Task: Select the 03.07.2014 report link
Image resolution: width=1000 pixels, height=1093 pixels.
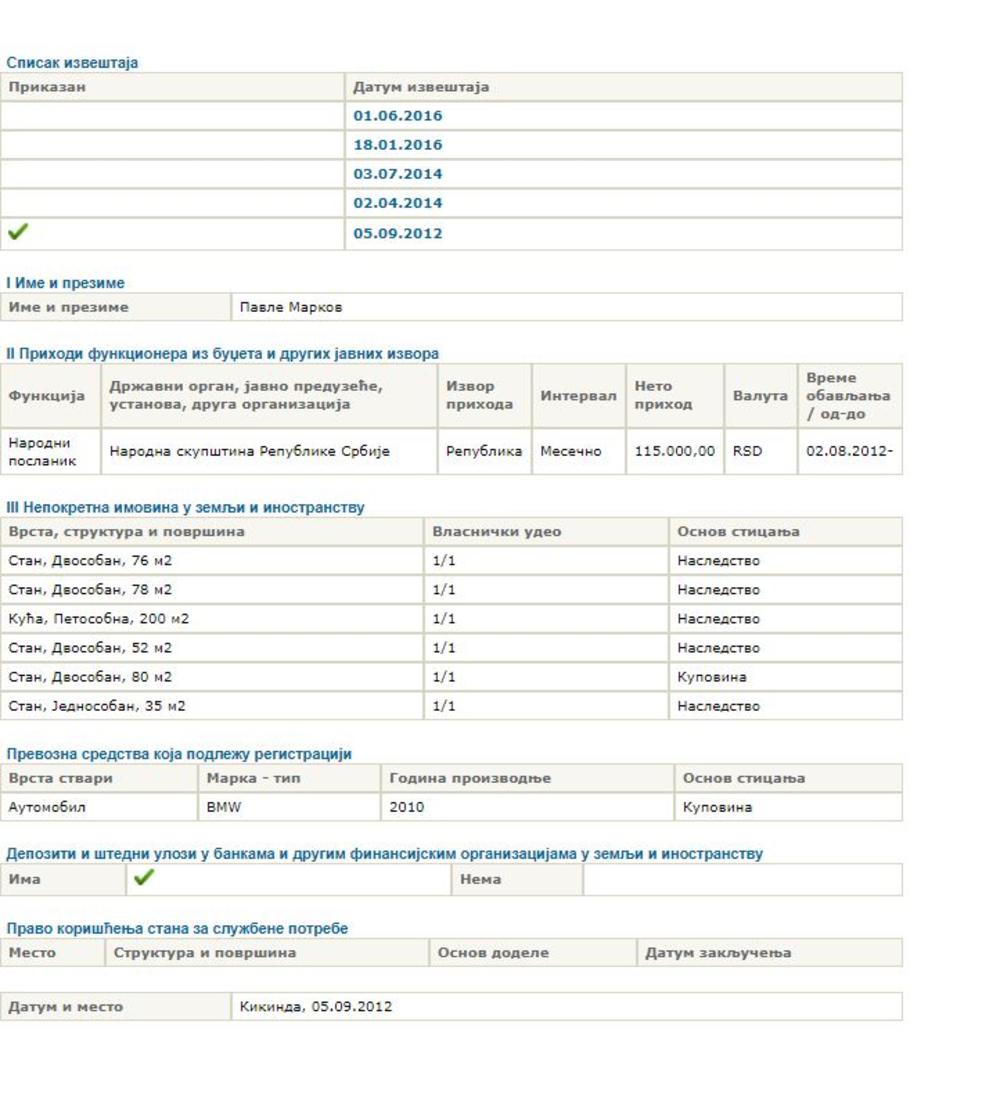Action: click(x=397, y=174)
